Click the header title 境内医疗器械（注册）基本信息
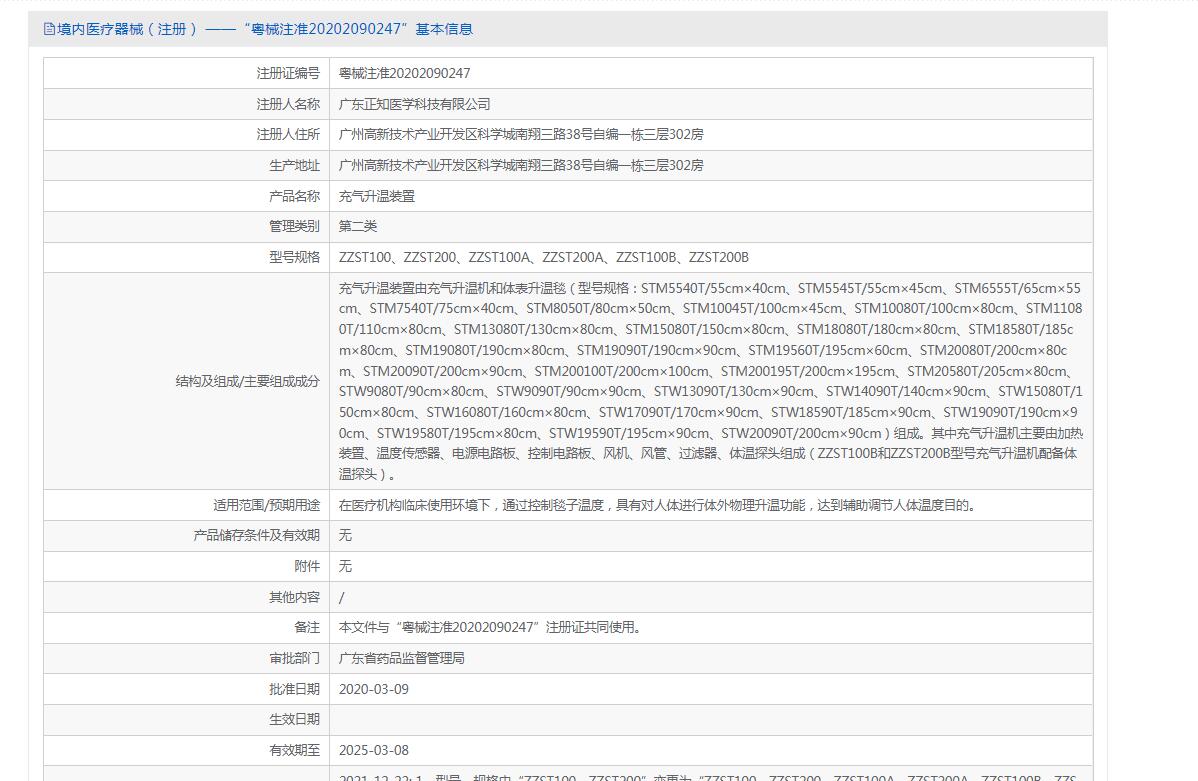1198x781 pixels. tap(265, 29)
